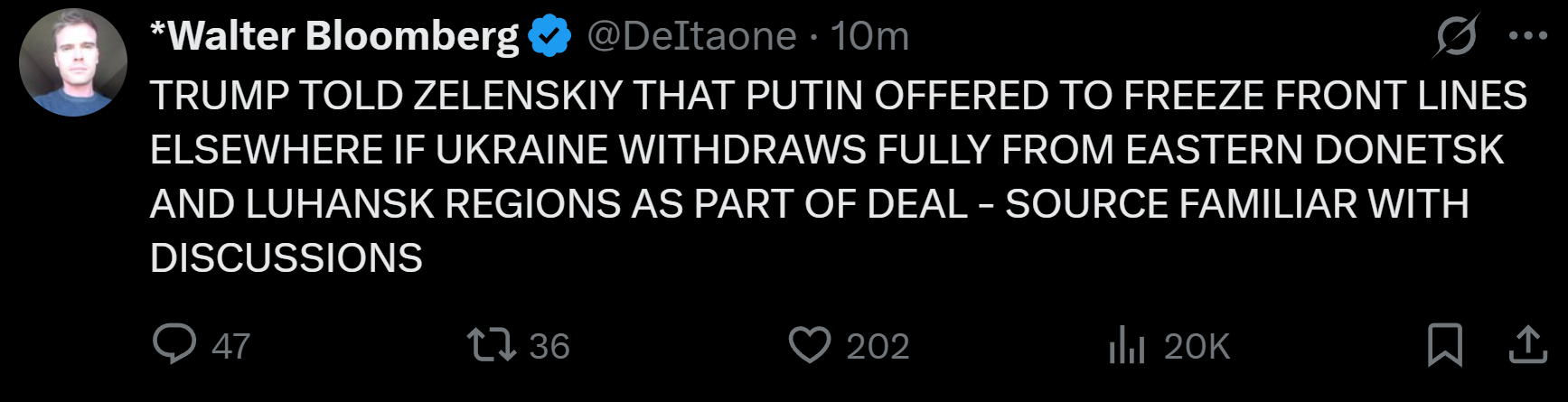Click the Grok explain-post icon
The width and height of the screenshot is (1568, 402).
1456,36
